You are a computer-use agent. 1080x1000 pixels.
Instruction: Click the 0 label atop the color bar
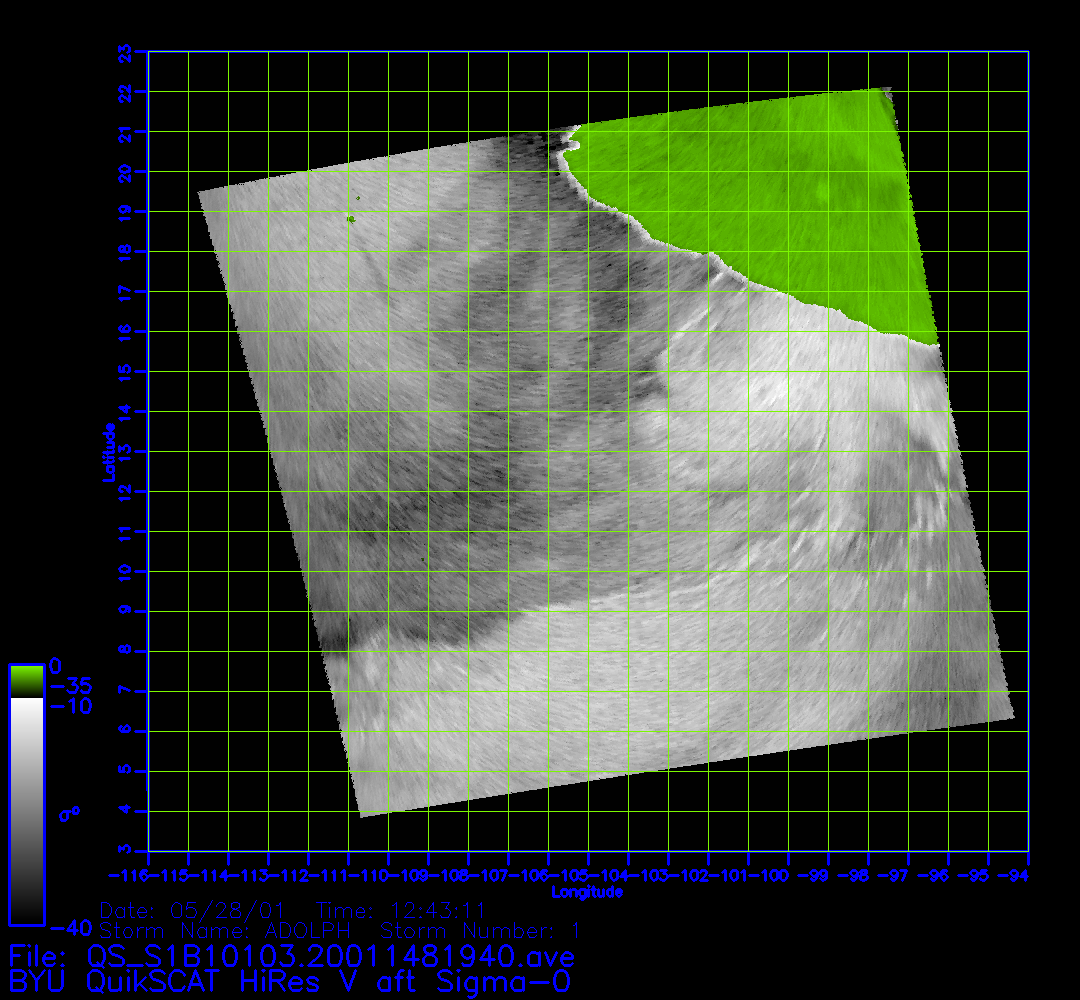pos(56,666)
